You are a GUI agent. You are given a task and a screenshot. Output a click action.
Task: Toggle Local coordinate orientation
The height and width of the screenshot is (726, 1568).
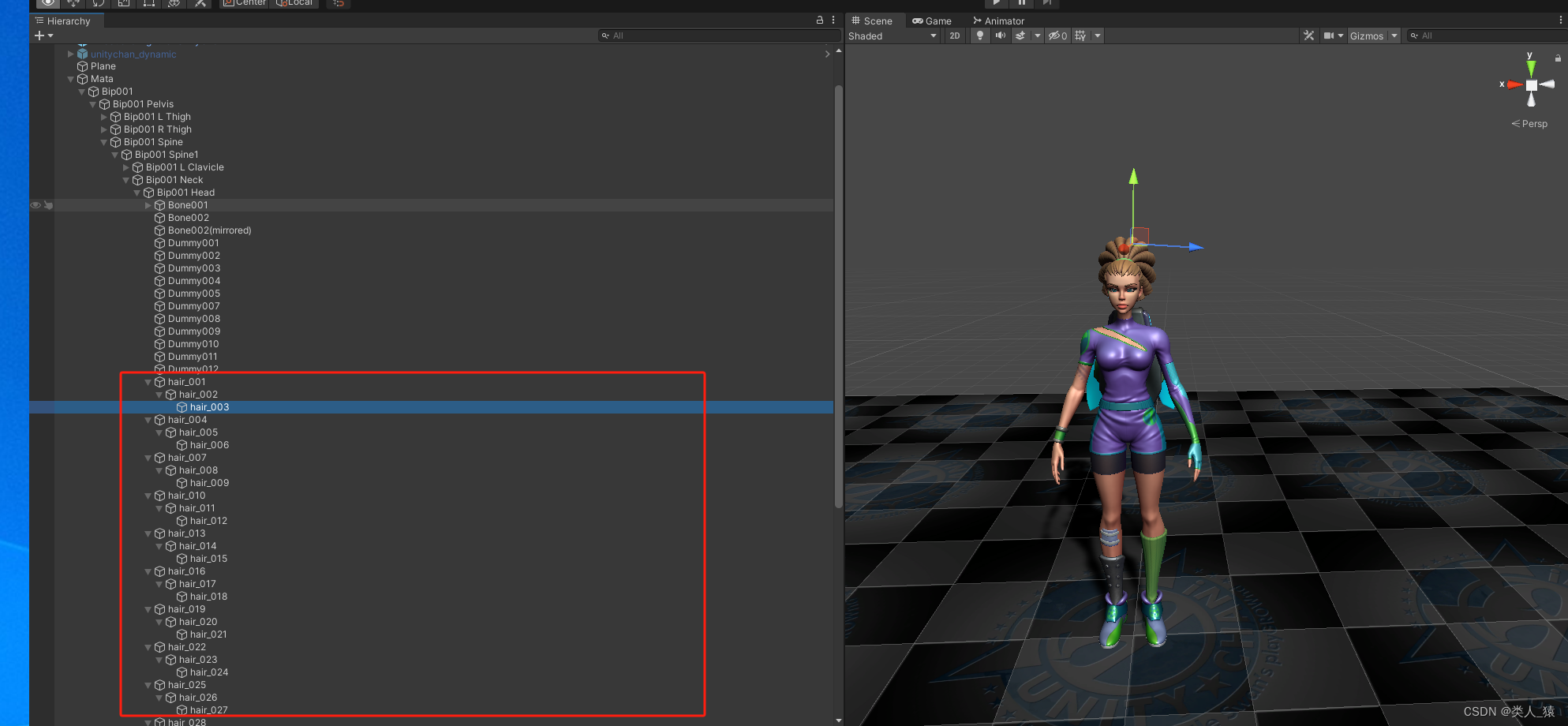point(294,3)
